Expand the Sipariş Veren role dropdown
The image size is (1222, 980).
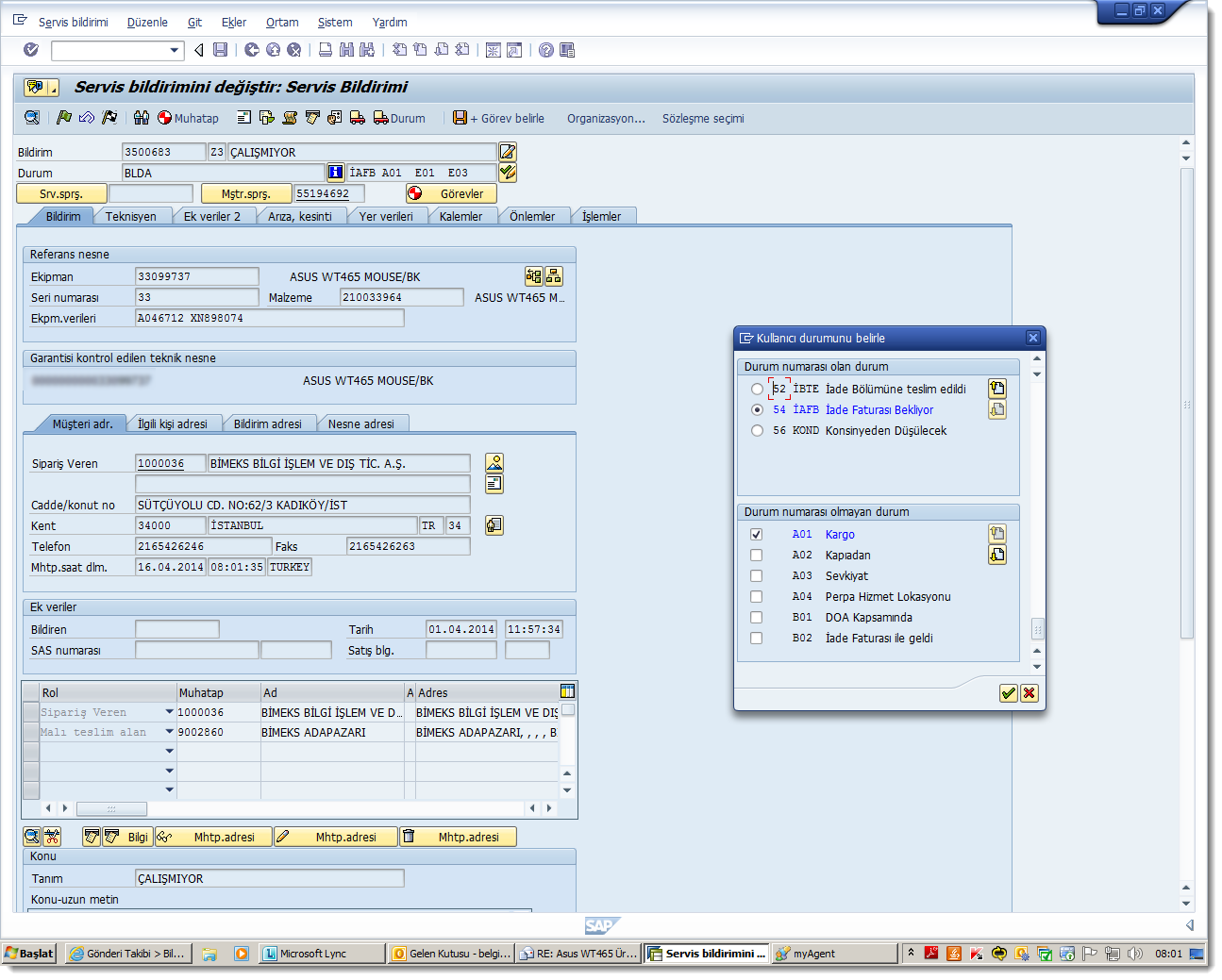[x=170, y=712]
